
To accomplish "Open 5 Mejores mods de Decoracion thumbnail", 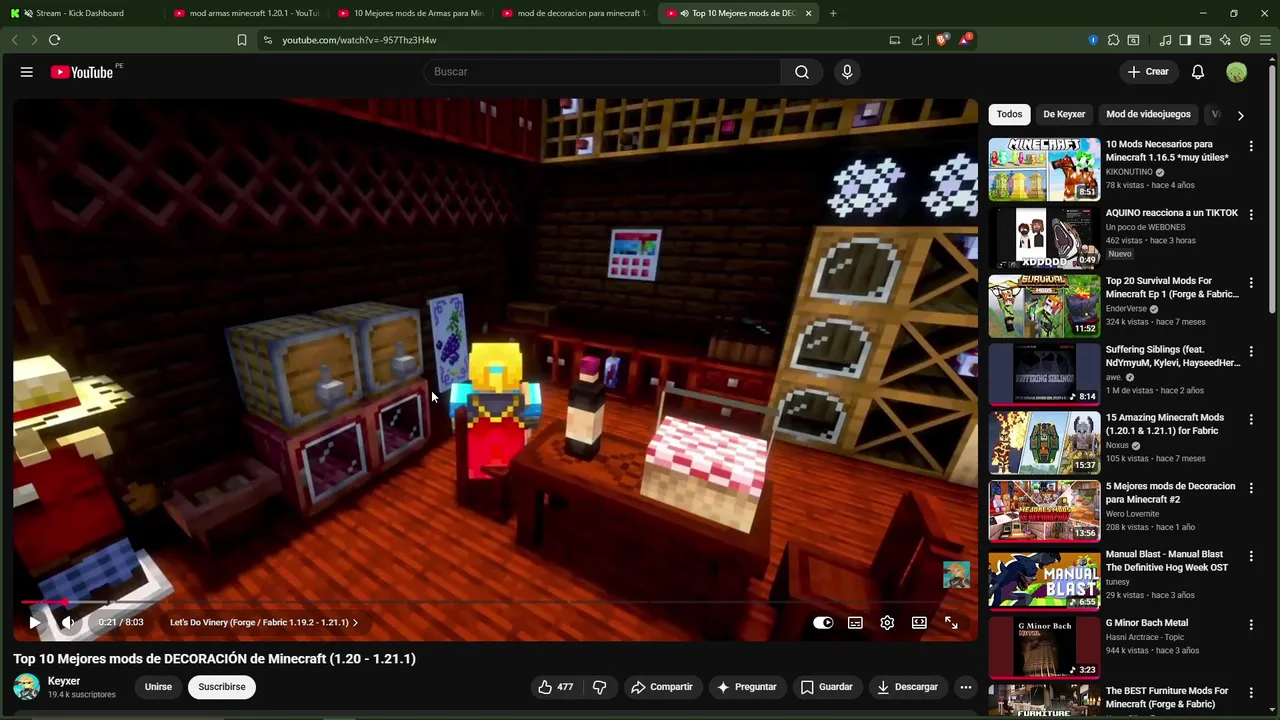I will [1044, 511].
